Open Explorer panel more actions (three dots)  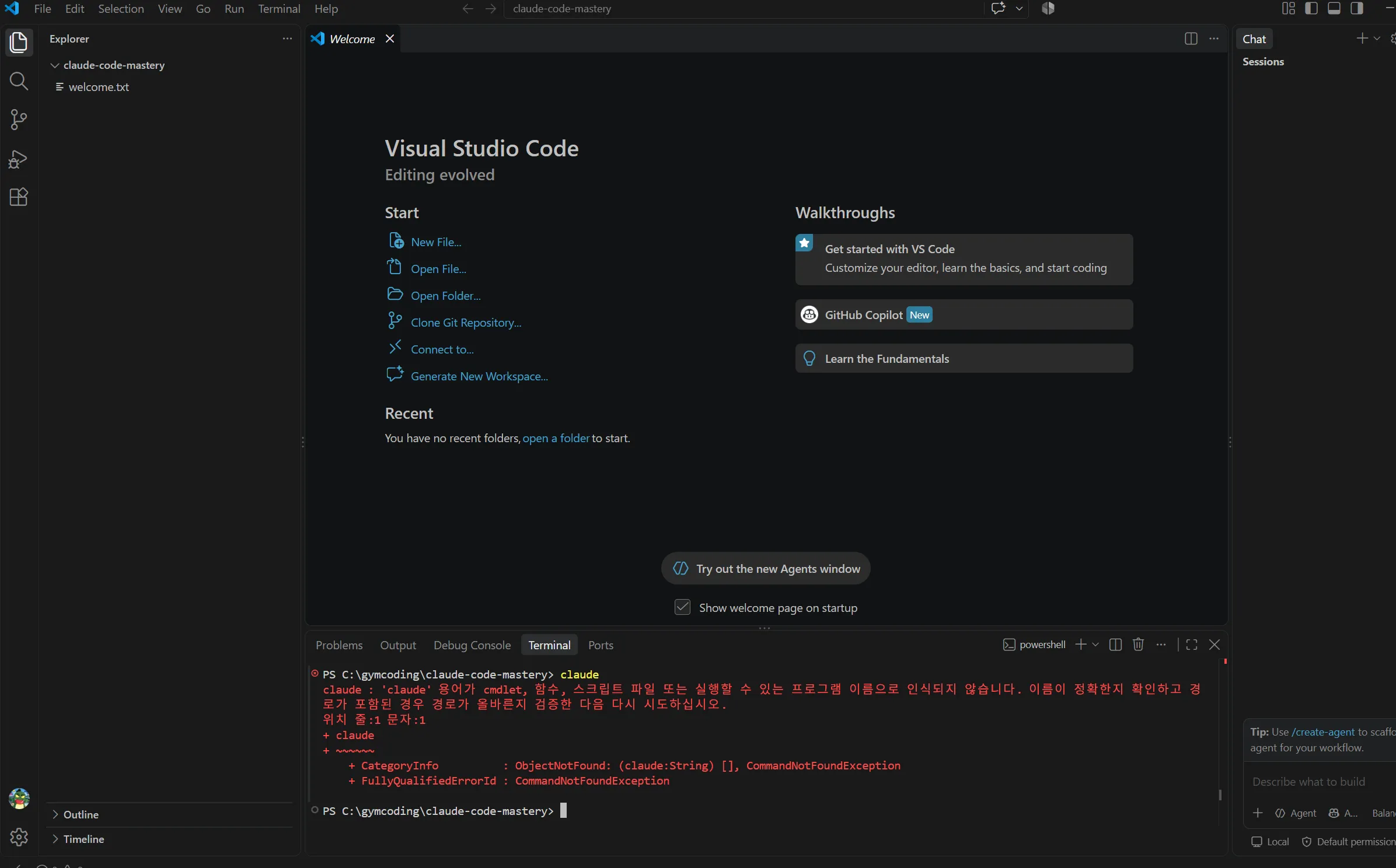pos(287,38)
